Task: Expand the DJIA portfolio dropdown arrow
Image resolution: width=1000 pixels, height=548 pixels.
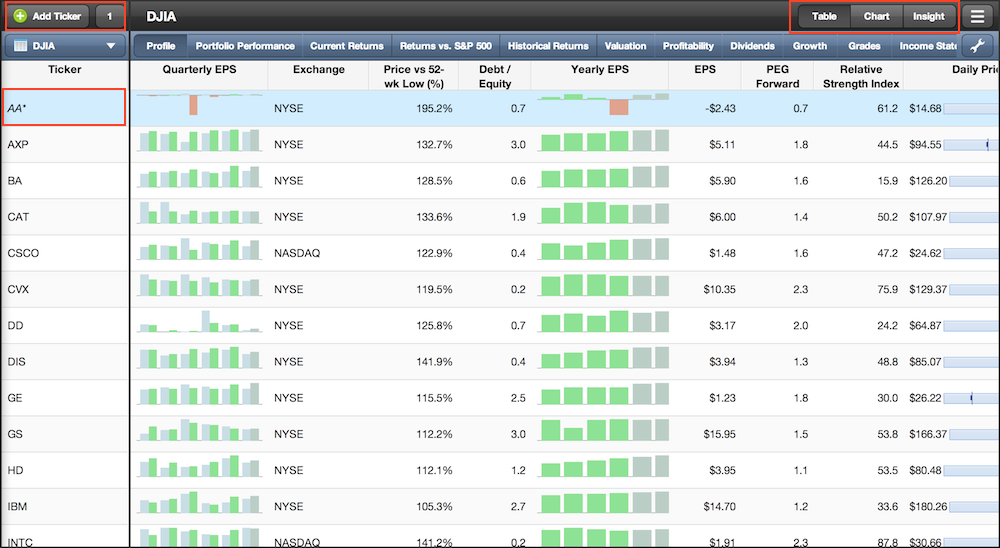Action: 111,46
